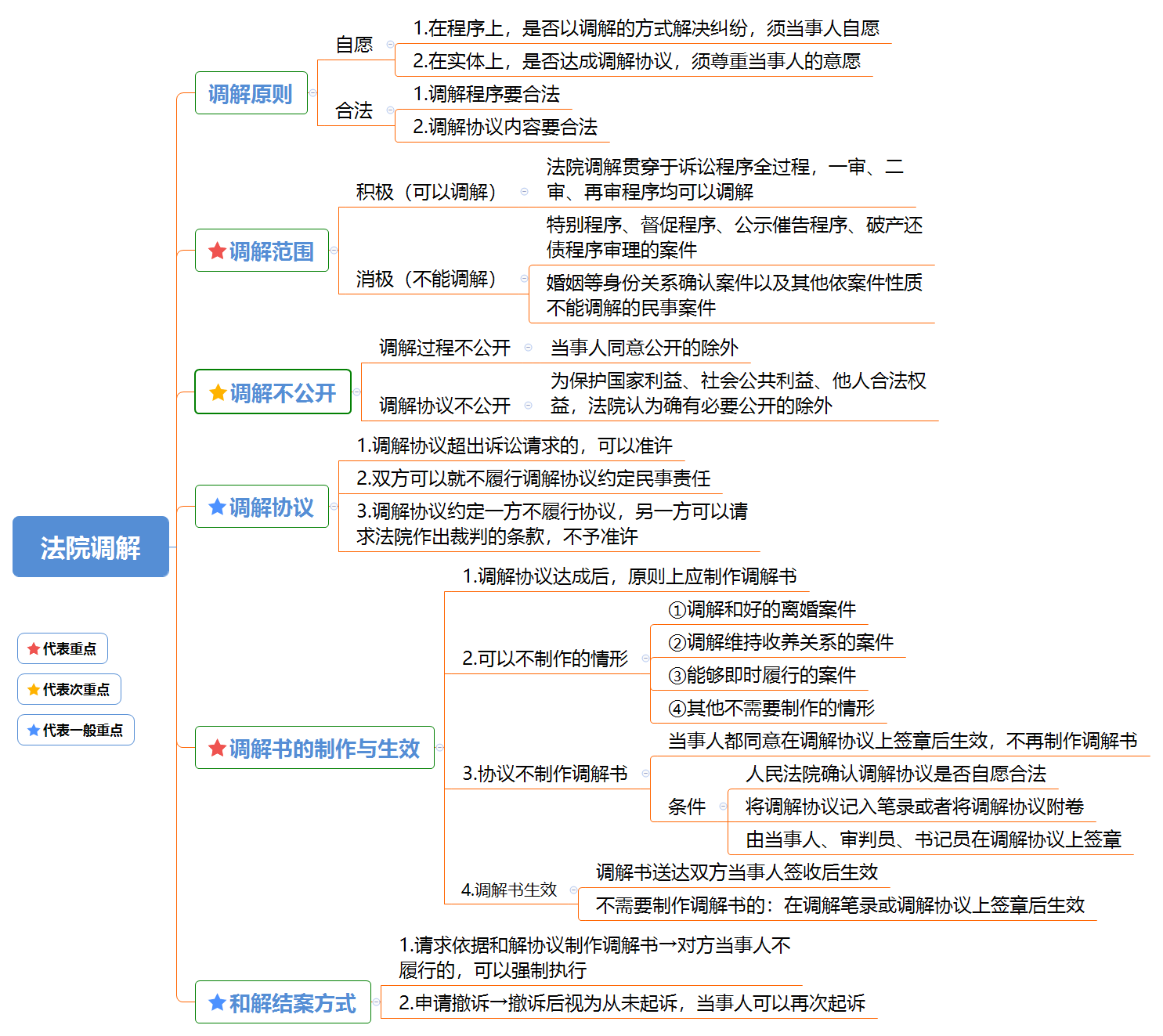Collapse the 调解协议 branch toggle
Viewport: 1163px width, 1036px height.
pyautogui.click(x=334, y=506)
